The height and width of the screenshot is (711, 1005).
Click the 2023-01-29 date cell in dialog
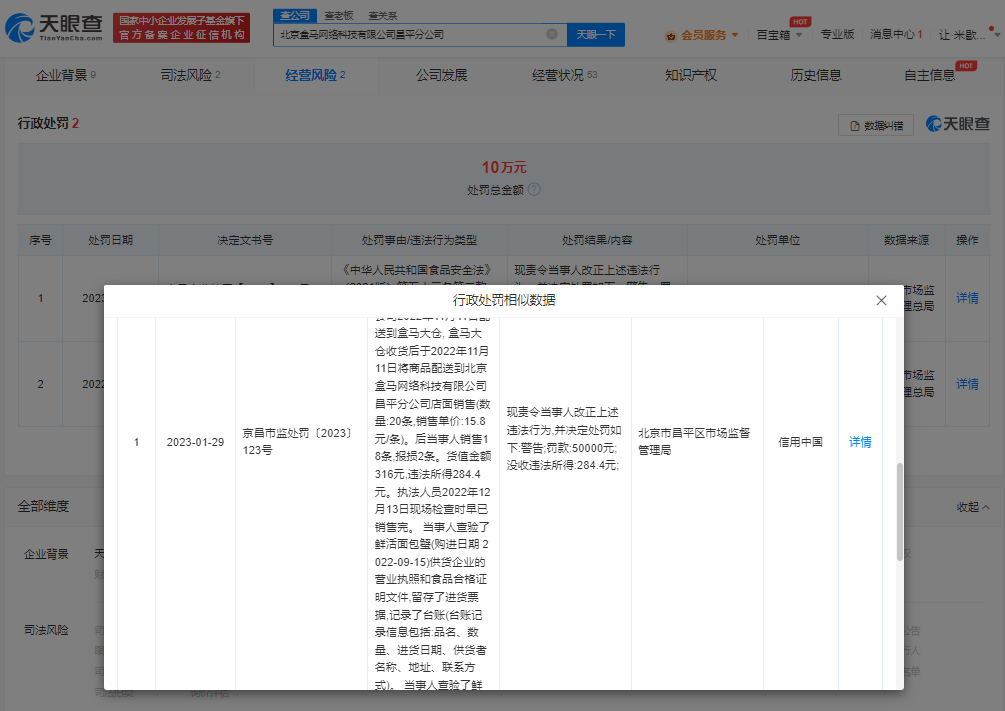pyautogui.click(x=195, y=442)
